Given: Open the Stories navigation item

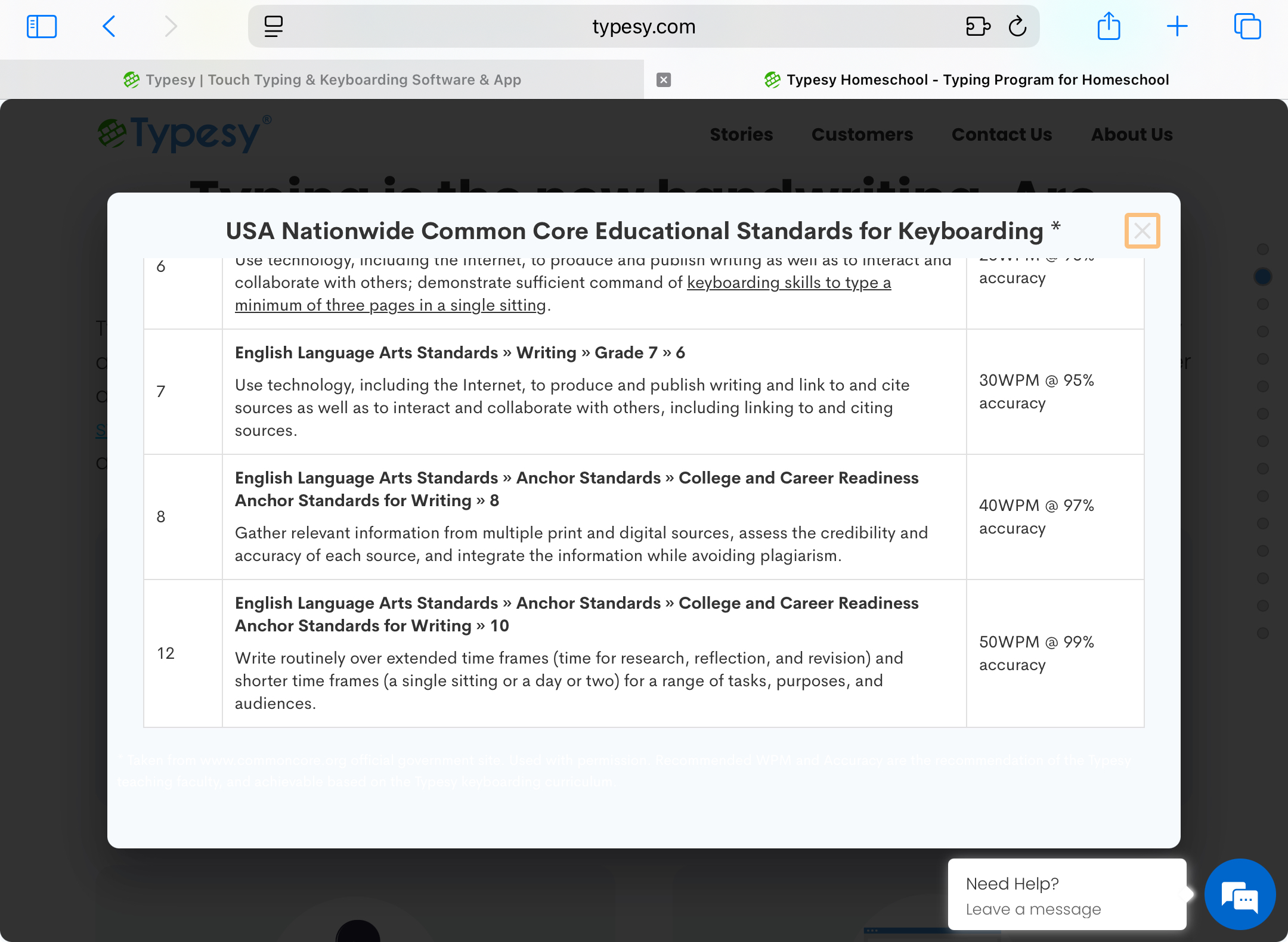Looking at the screenshot, I should click(x=741, y=135).
